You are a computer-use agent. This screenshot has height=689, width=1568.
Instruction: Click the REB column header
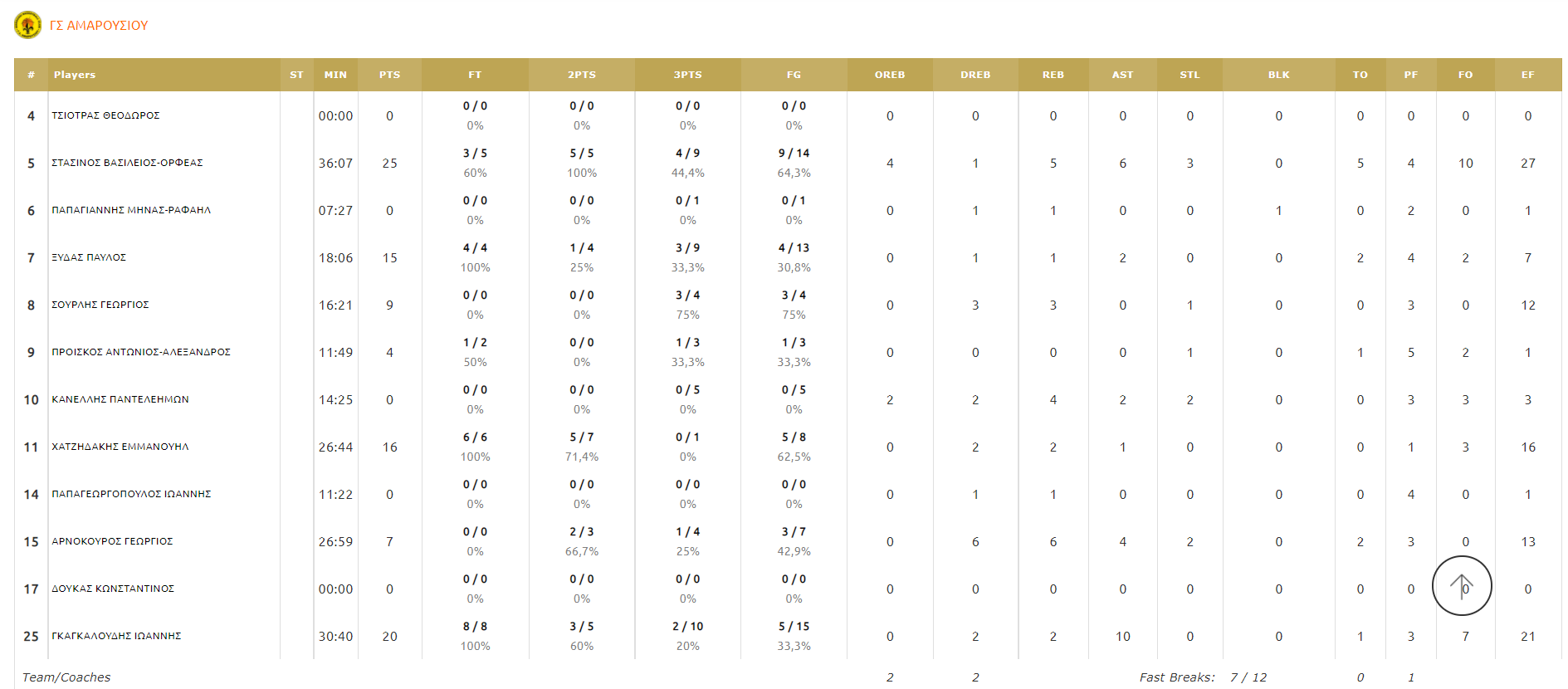(1053, 75)
